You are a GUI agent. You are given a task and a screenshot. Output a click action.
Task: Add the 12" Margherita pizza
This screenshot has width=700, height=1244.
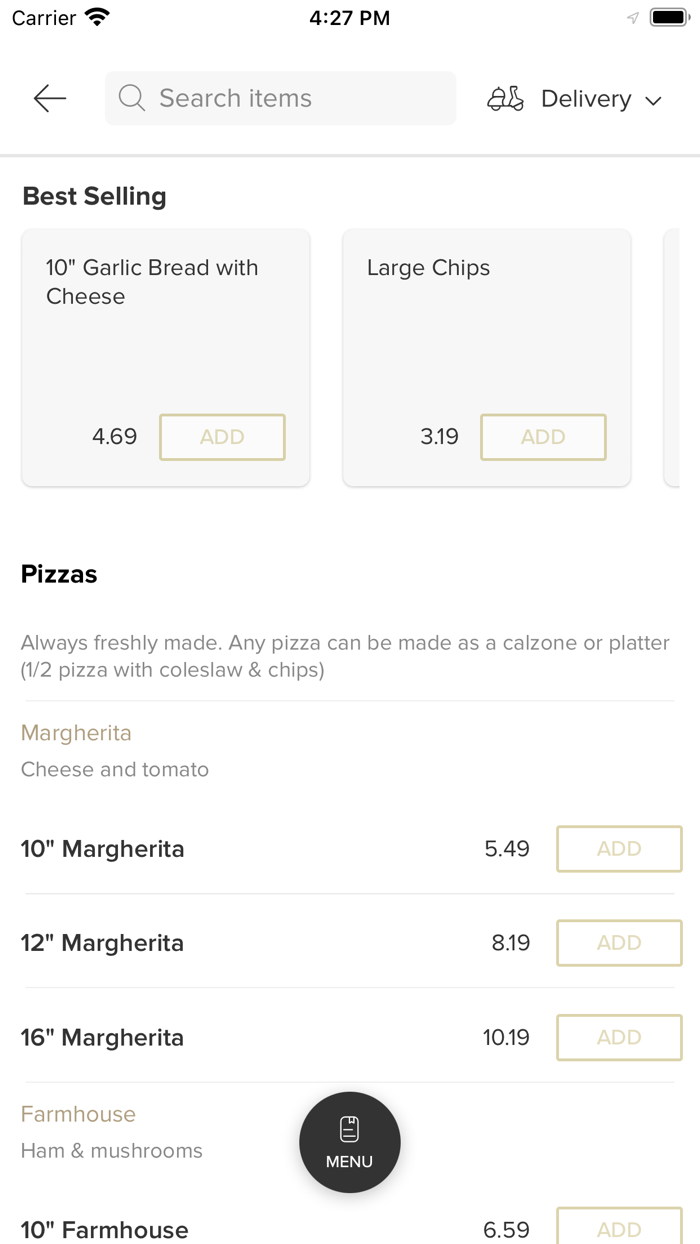[619, 943]
